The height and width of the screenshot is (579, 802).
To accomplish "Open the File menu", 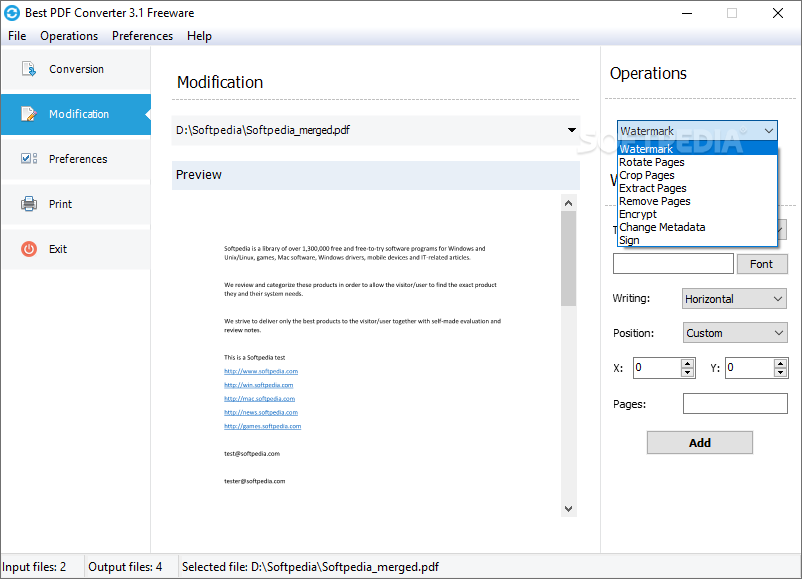I will (x=17, y=36).
